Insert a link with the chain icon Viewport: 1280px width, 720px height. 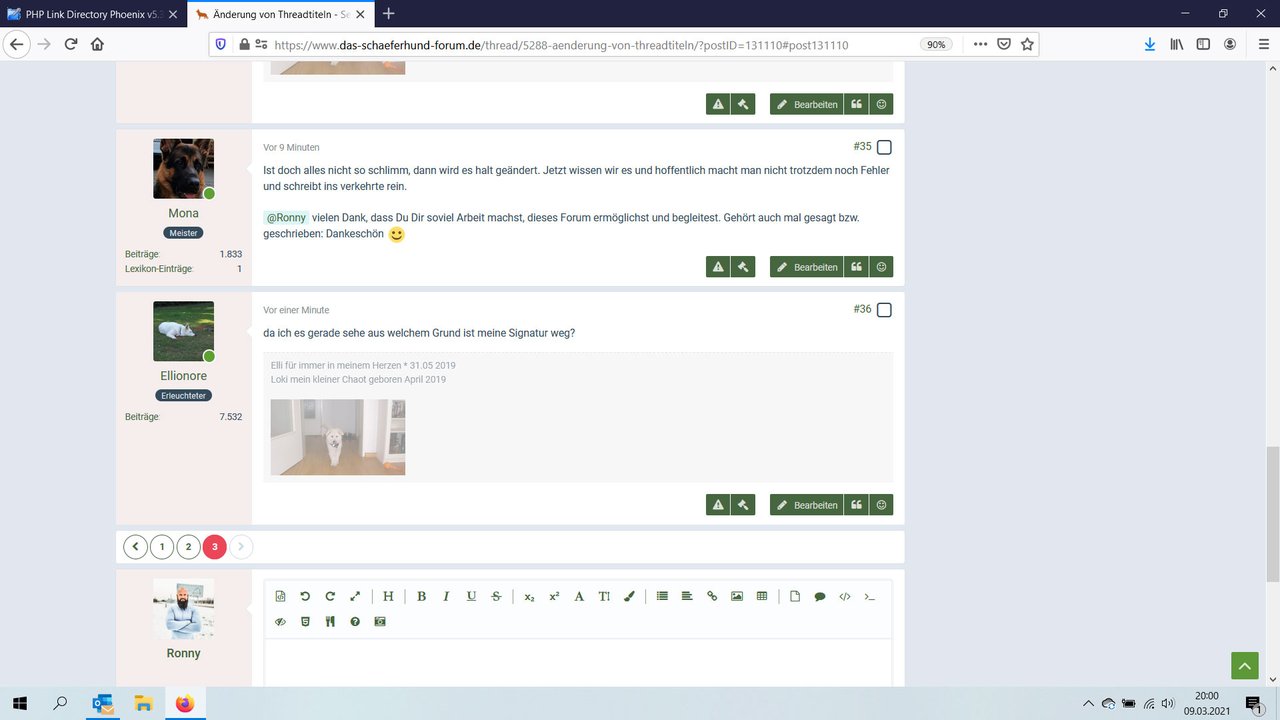coord(712,597)
